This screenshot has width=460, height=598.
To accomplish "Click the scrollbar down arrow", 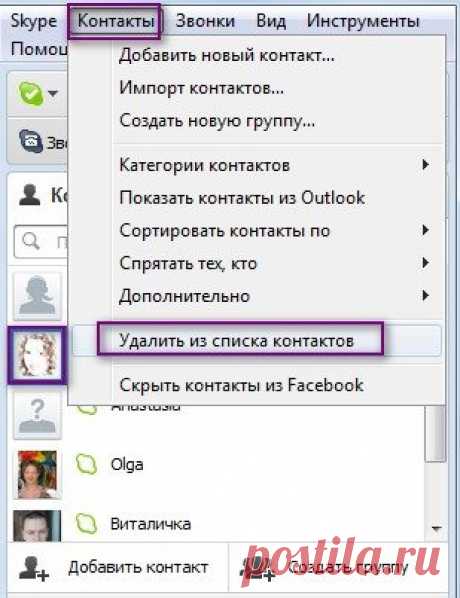I will pyautogui.click(x=436, y=529).
